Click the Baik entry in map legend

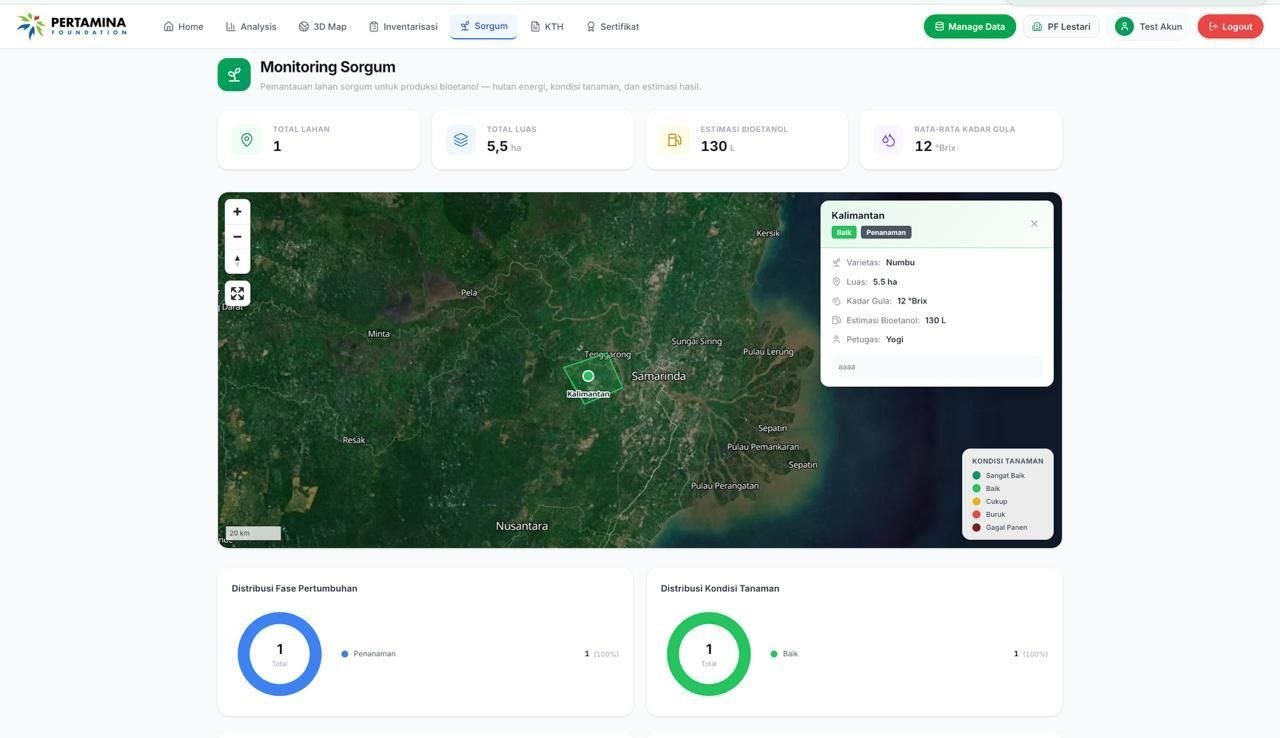986,489
